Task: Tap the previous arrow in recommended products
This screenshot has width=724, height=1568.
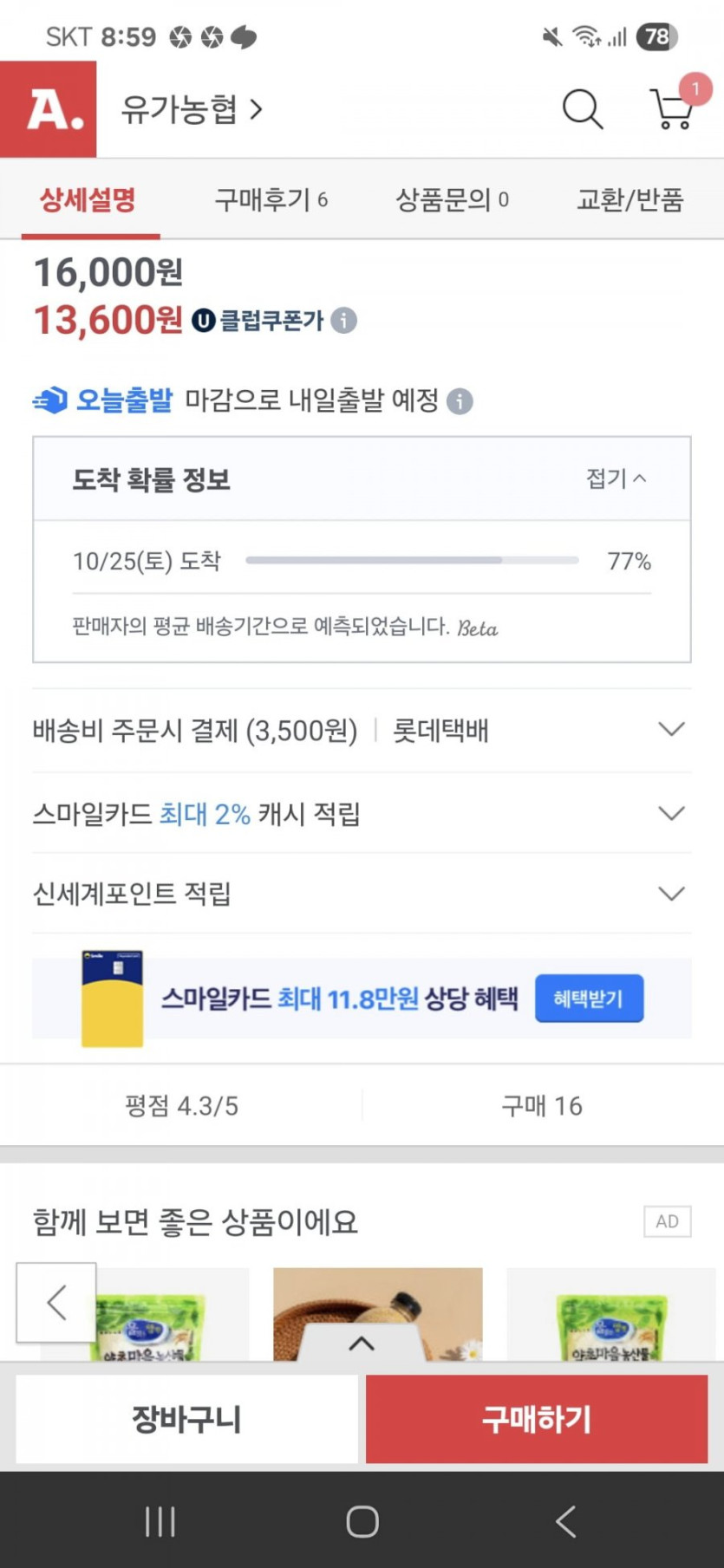Action: [x=56, y=1302]
